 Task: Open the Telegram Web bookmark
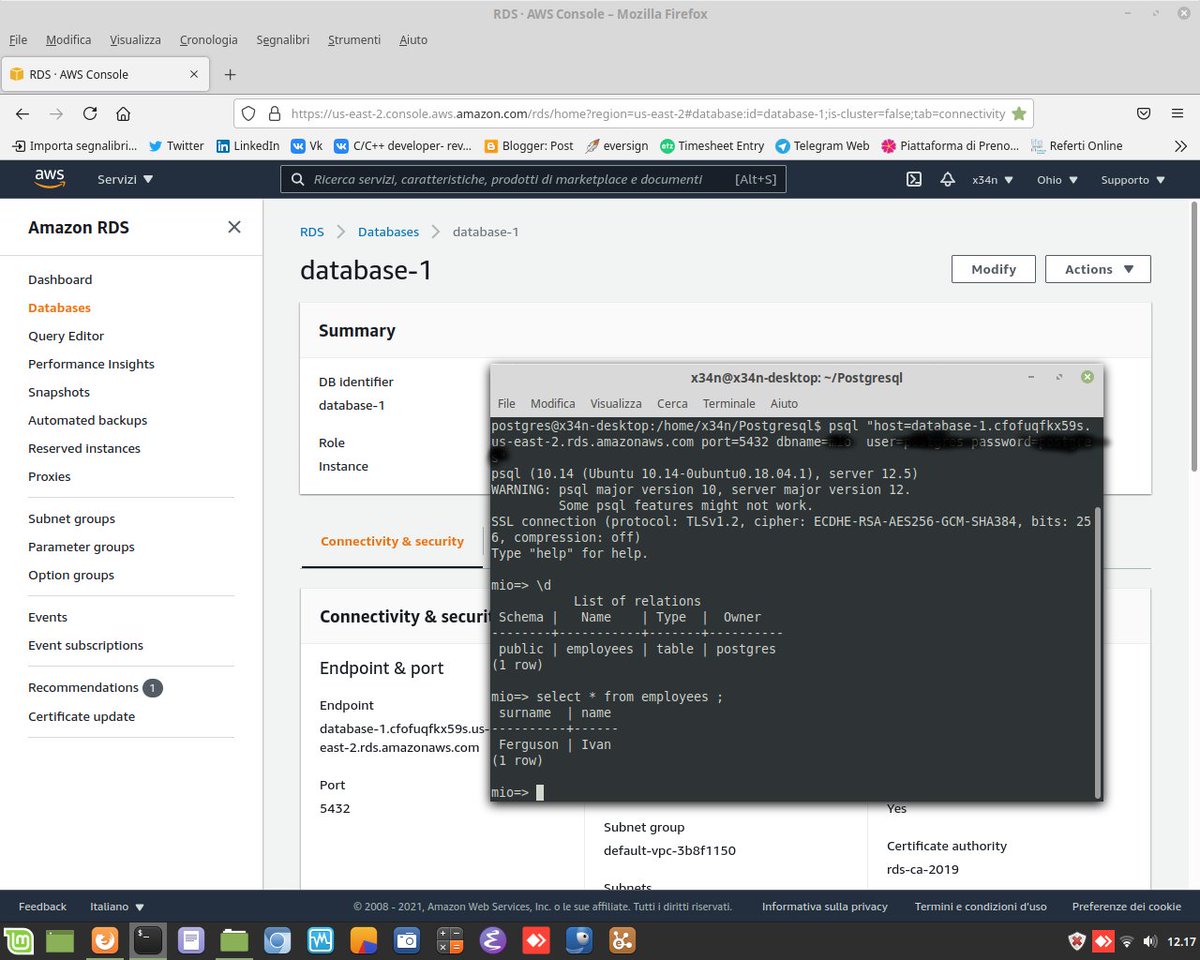click(822, 146)
